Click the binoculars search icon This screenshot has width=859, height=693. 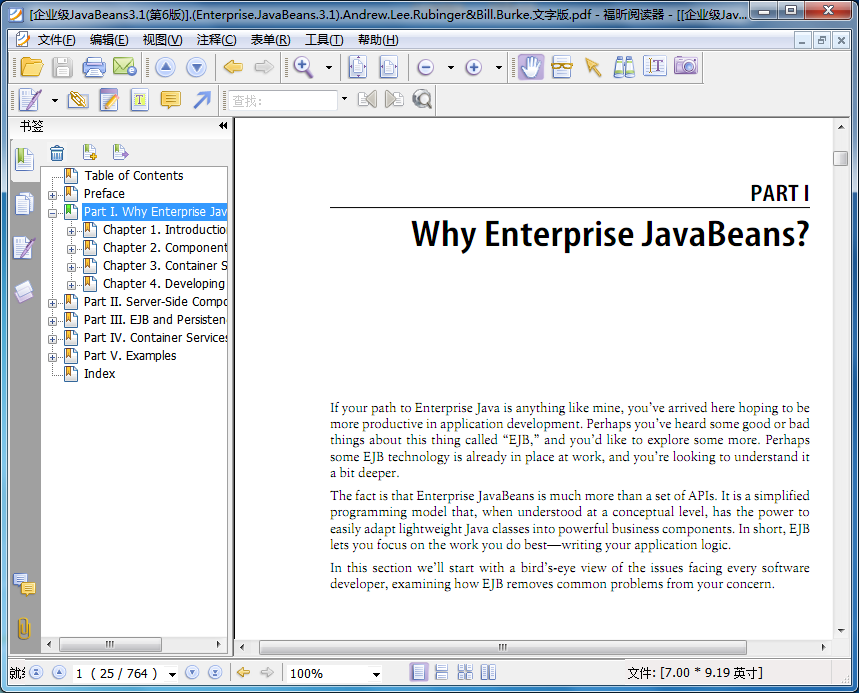tap(624, 67)
